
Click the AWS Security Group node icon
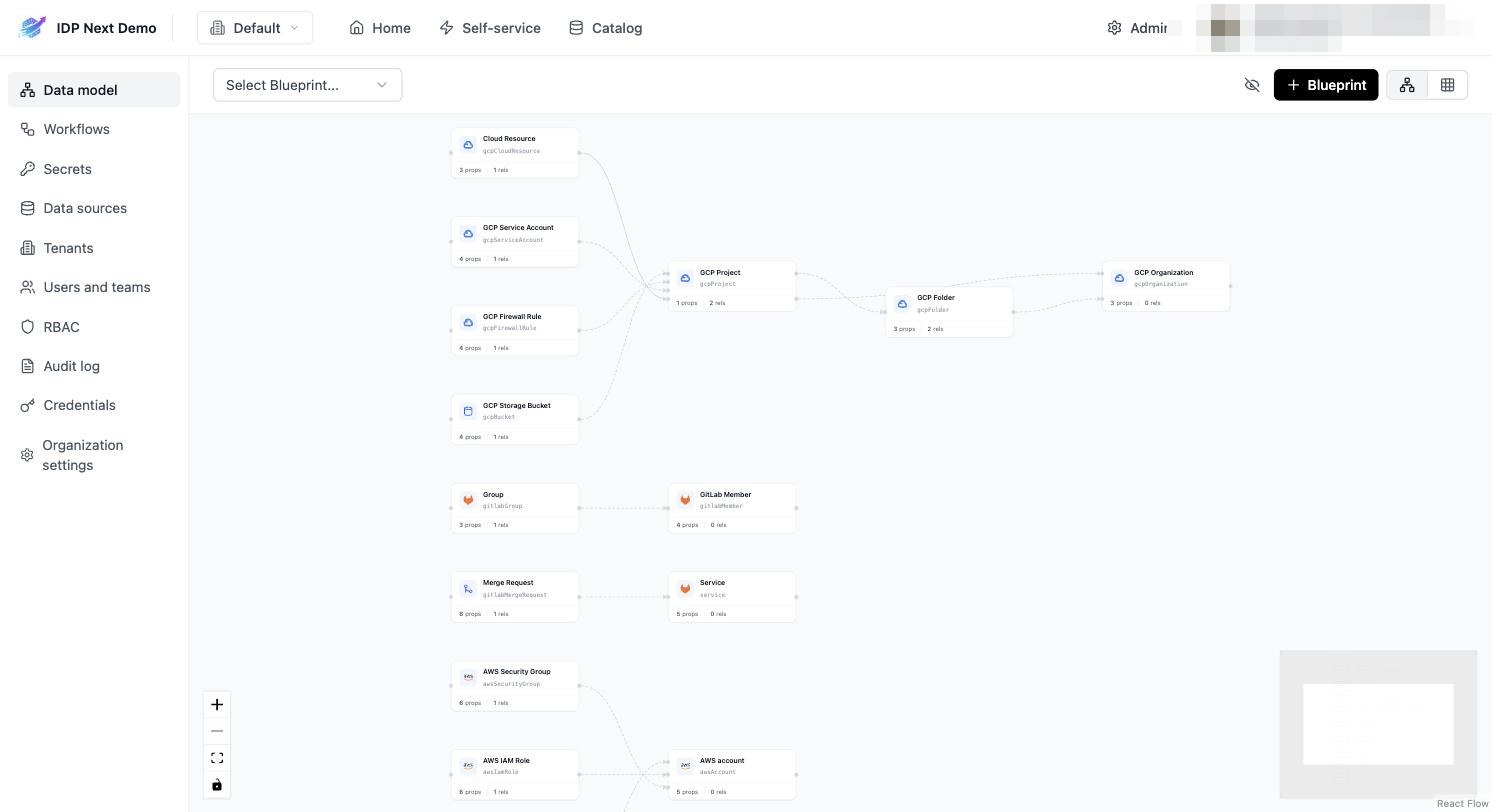pyautogui.click(x=468, y=677)
